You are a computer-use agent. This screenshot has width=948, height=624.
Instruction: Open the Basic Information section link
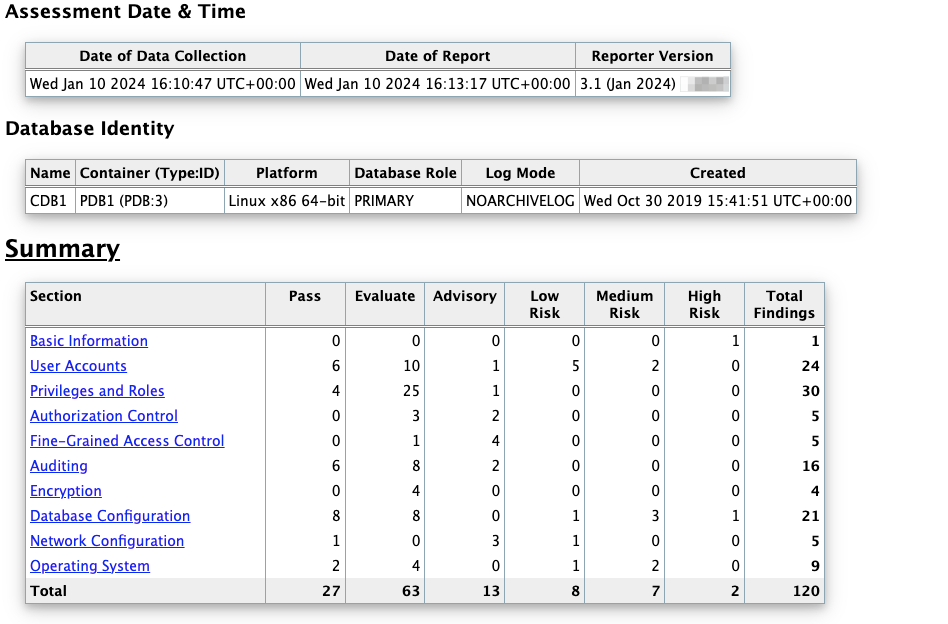pos(89,341)
